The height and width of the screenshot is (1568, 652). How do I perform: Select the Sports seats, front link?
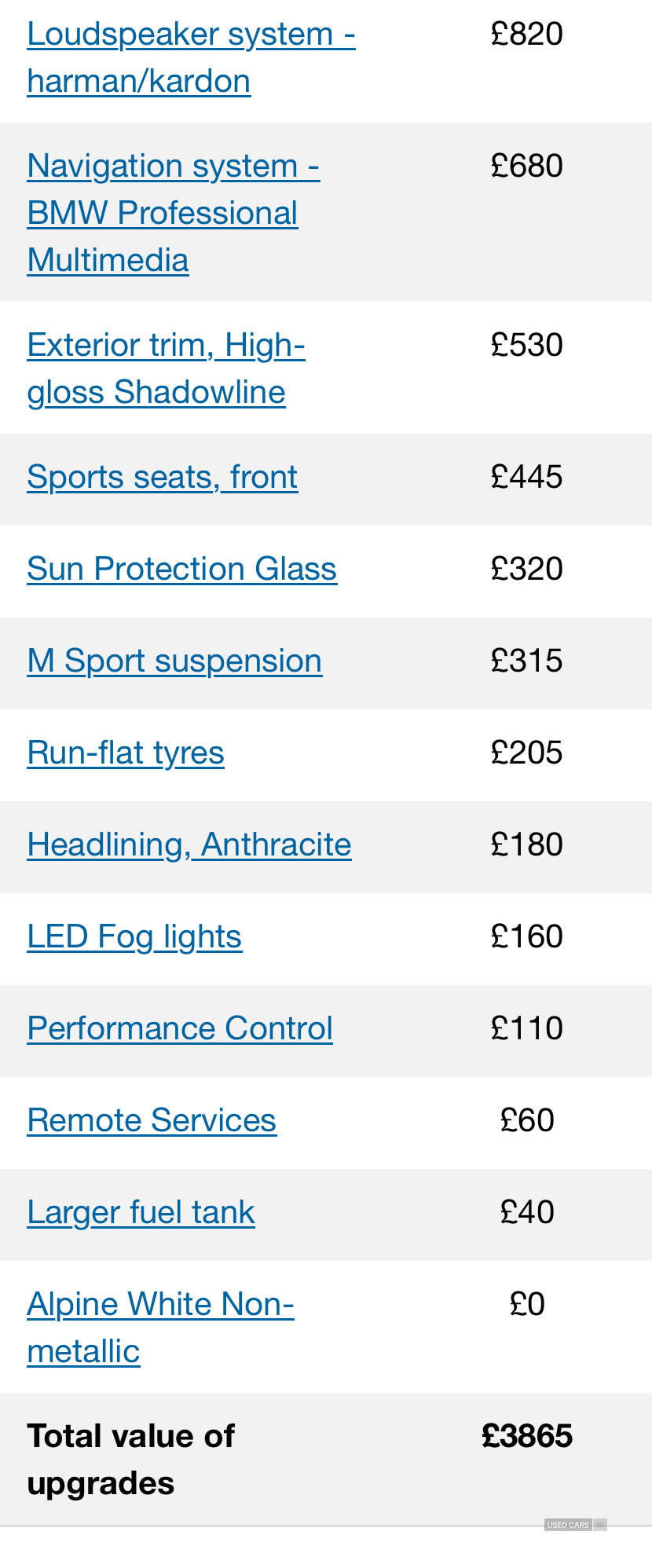[163, 477]
